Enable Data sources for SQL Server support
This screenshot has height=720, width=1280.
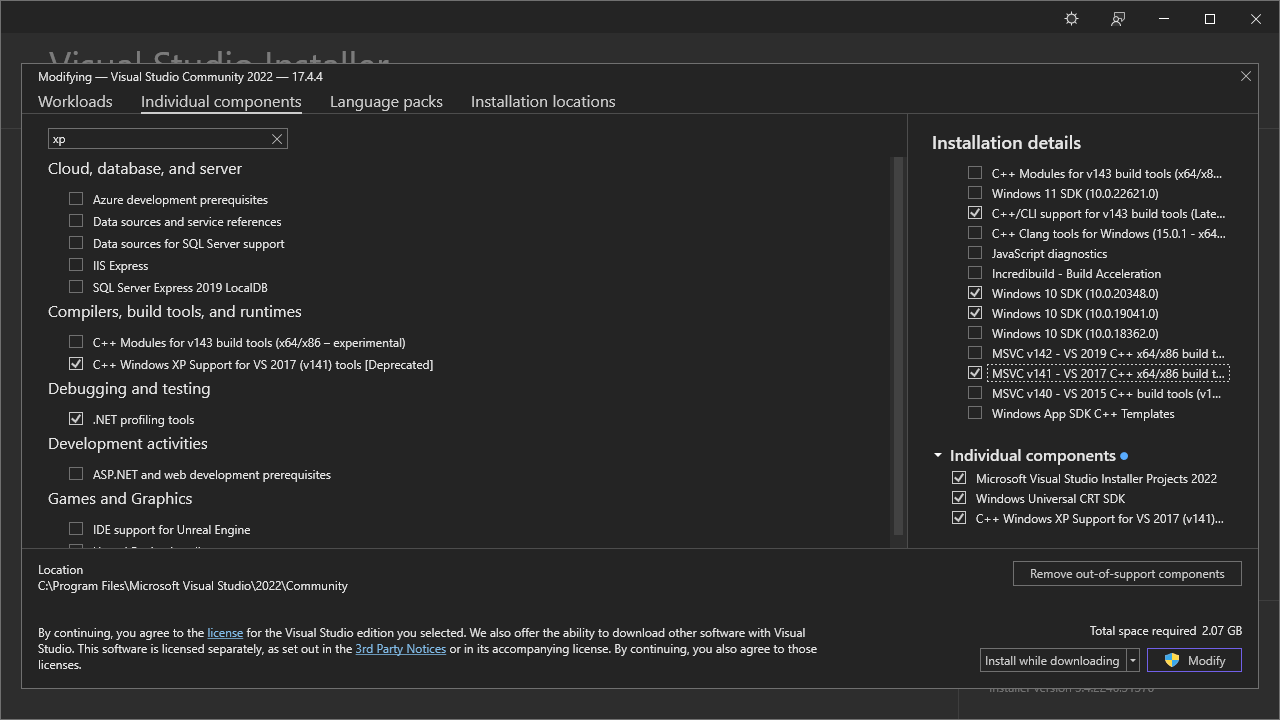76,243
